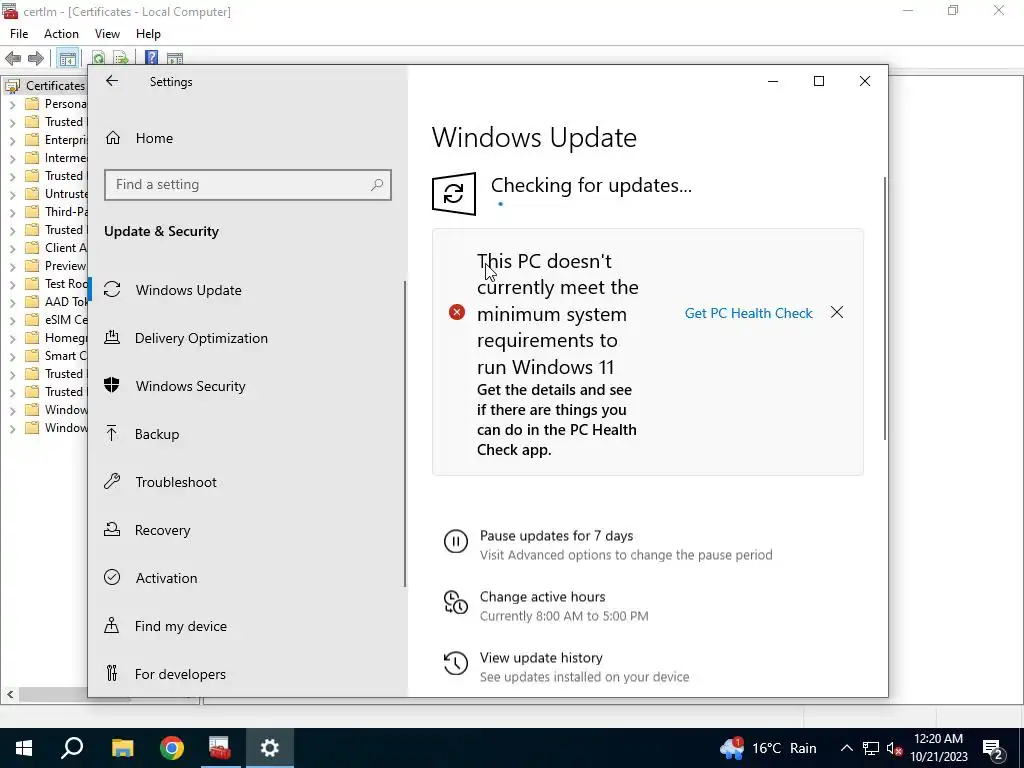Open Get PC Health Check link
Screen dimensions: 1024x768
point(748,313)
